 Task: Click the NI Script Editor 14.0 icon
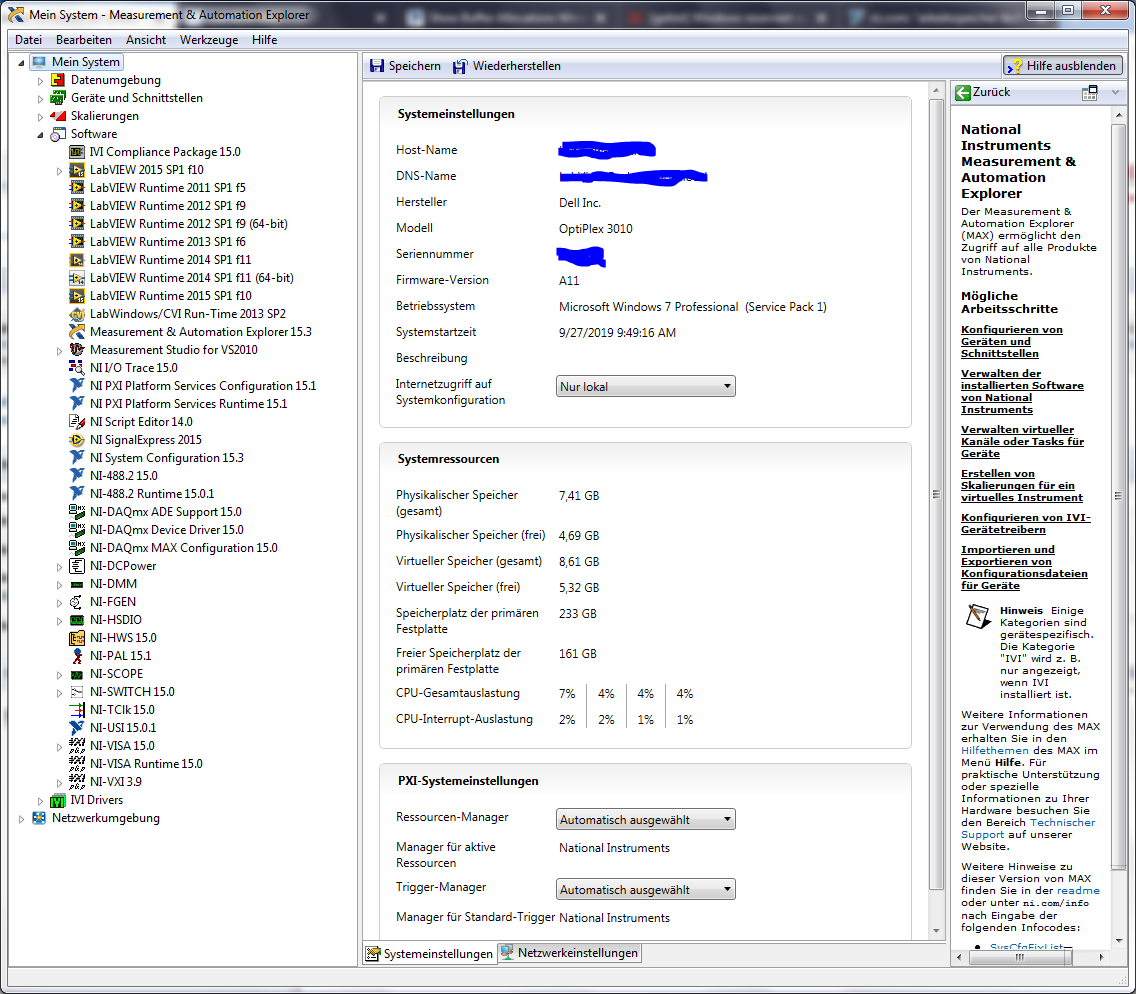pos(77,422)
